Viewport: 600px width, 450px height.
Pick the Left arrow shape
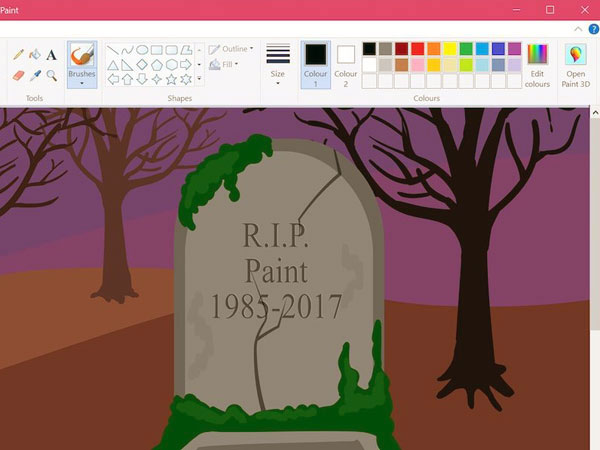[113, 79]
